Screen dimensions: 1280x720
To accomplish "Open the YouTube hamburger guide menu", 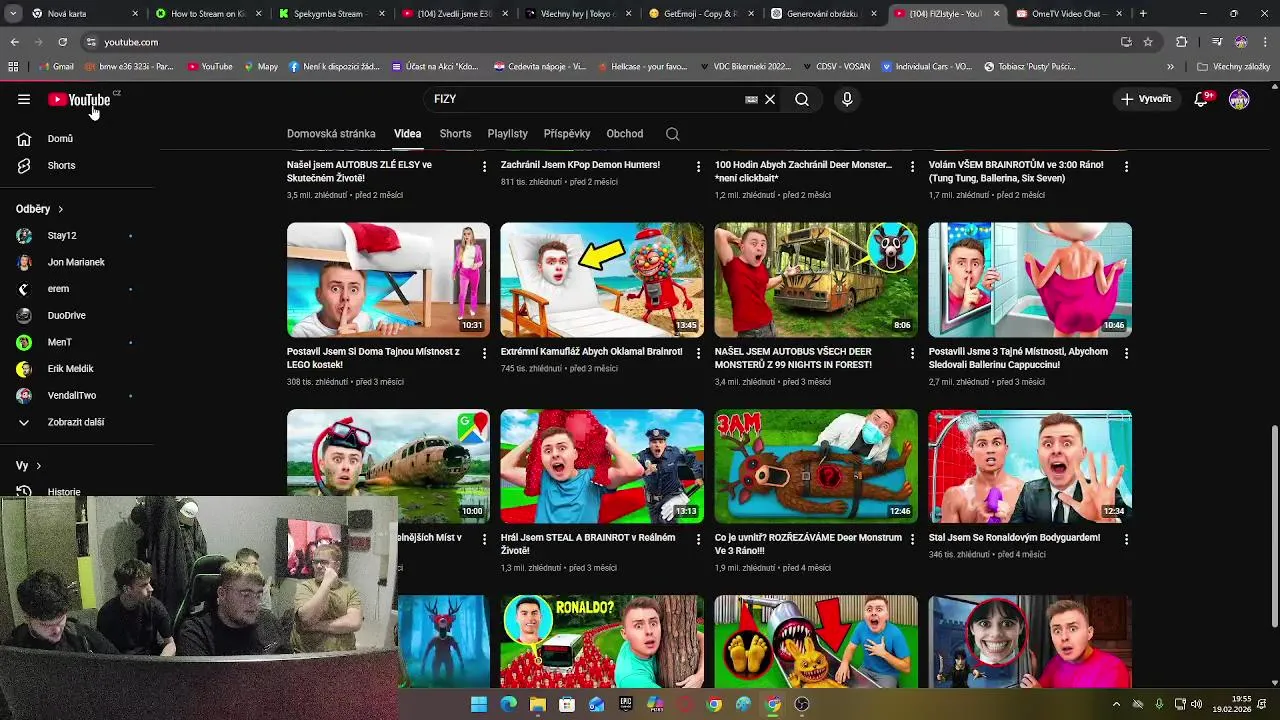I will pyautogui.click(x=24, y=99).
